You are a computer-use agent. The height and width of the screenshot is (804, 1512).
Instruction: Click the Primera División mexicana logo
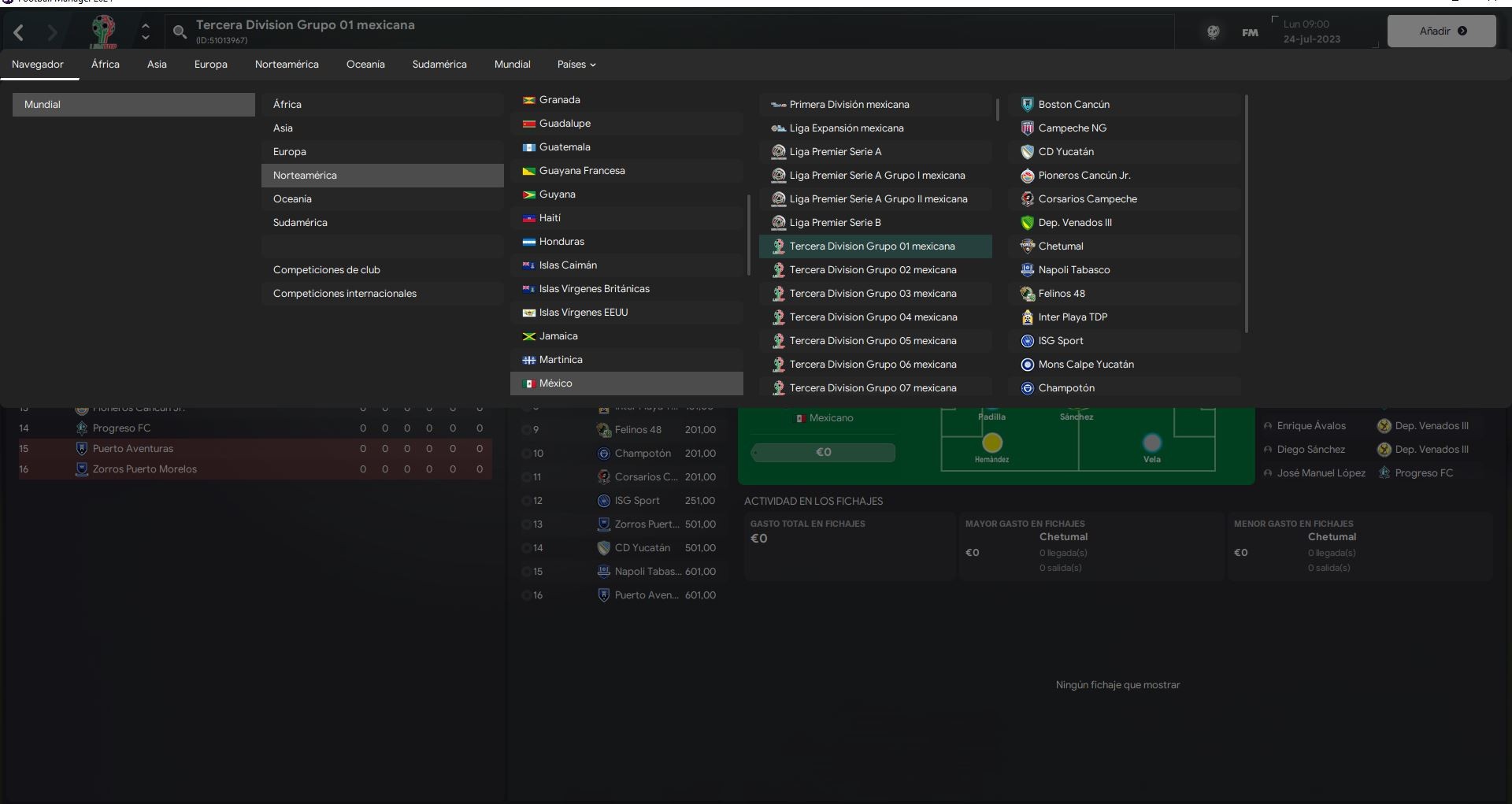(x=778, y=105)
